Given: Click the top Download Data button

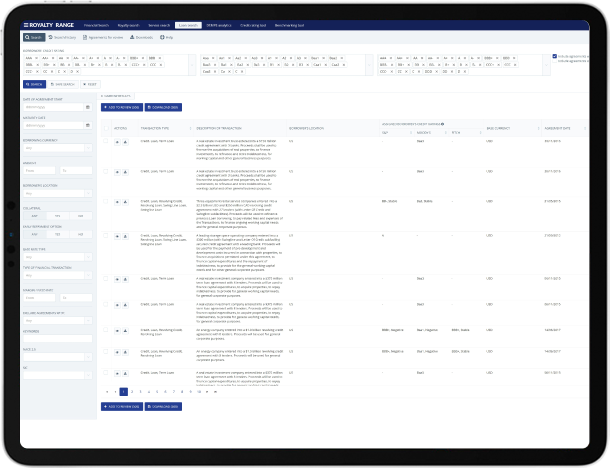Looking at the screenshot, I should (163, 106).
